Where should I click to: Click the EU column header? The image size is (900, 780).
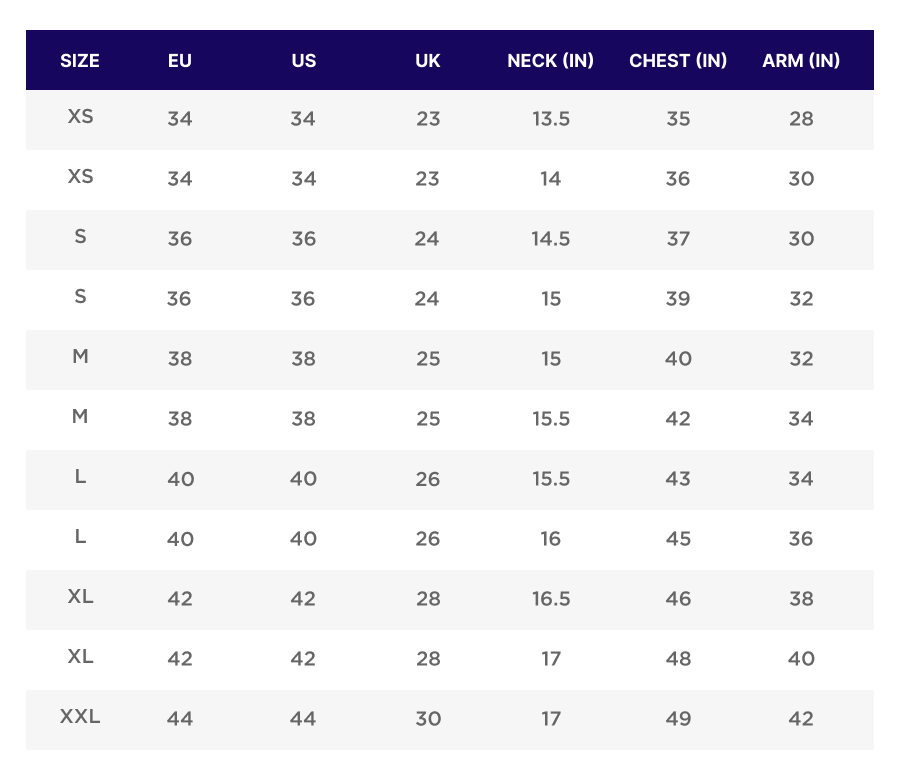point(180,60)
